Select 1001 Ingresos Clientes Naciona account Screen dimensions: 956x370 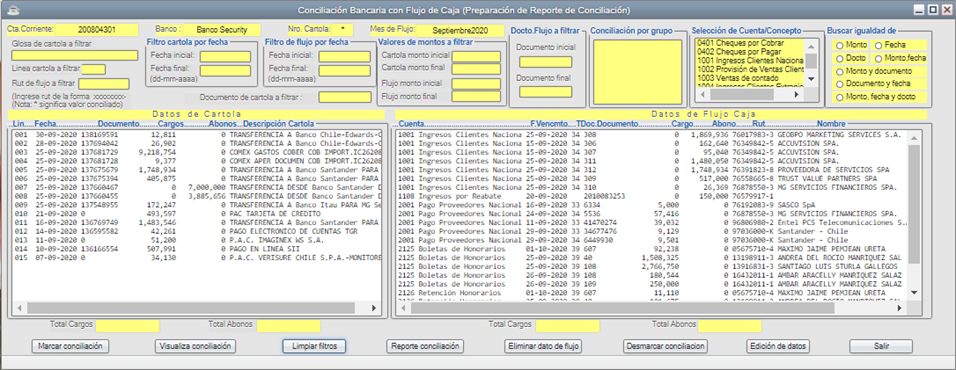[x=749, y=61]
